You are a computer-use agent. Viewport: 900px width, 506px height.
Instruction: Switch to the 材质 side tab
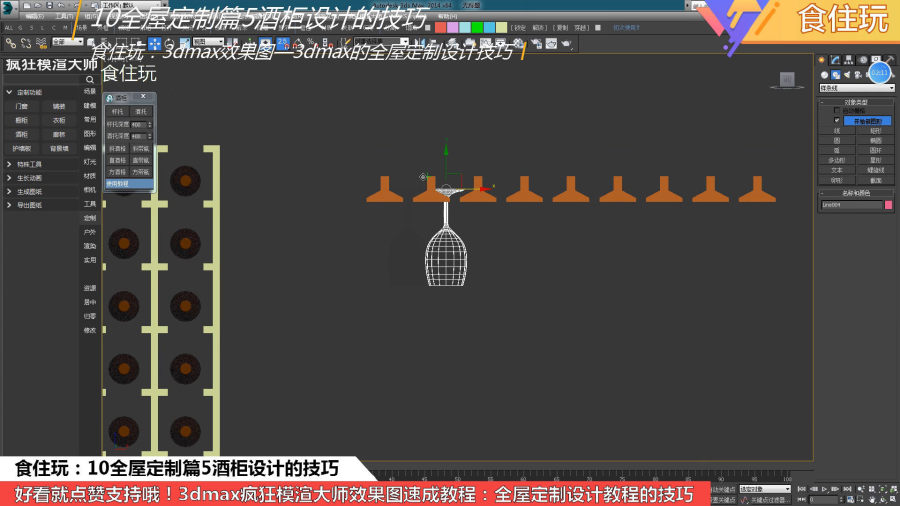[90, 175]
